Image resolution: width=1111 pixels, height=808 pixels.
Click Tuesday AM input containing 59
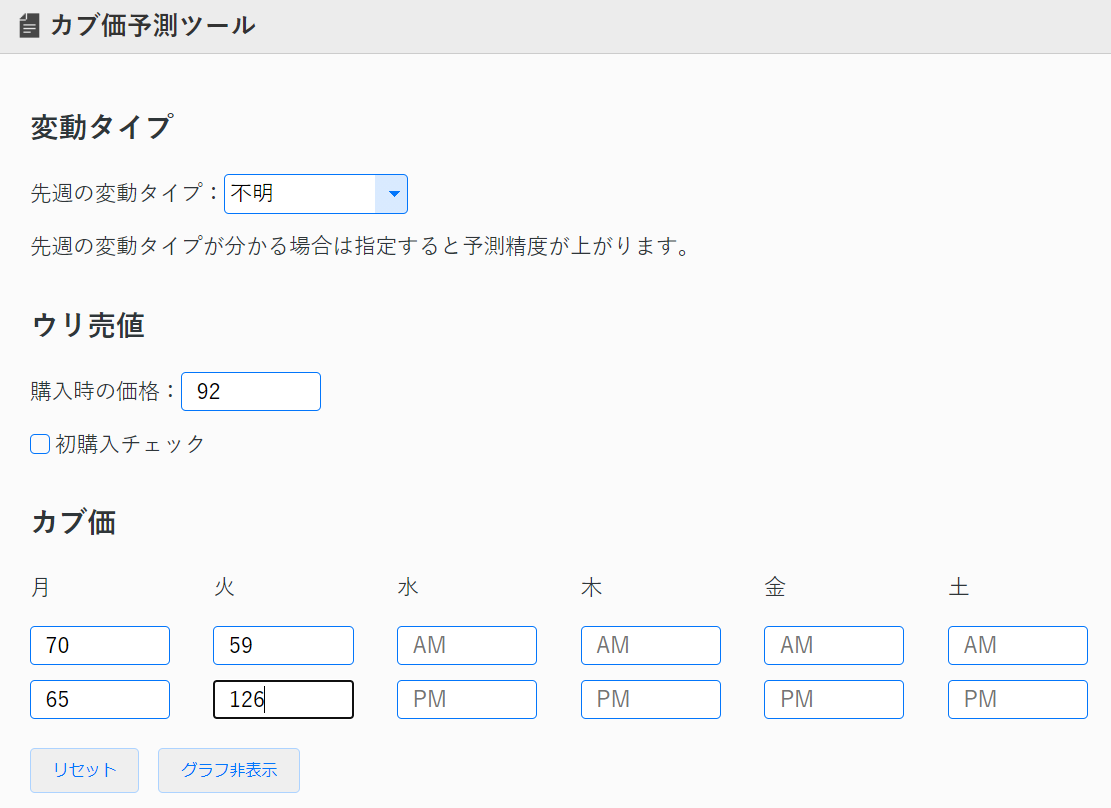coord(283,645)
